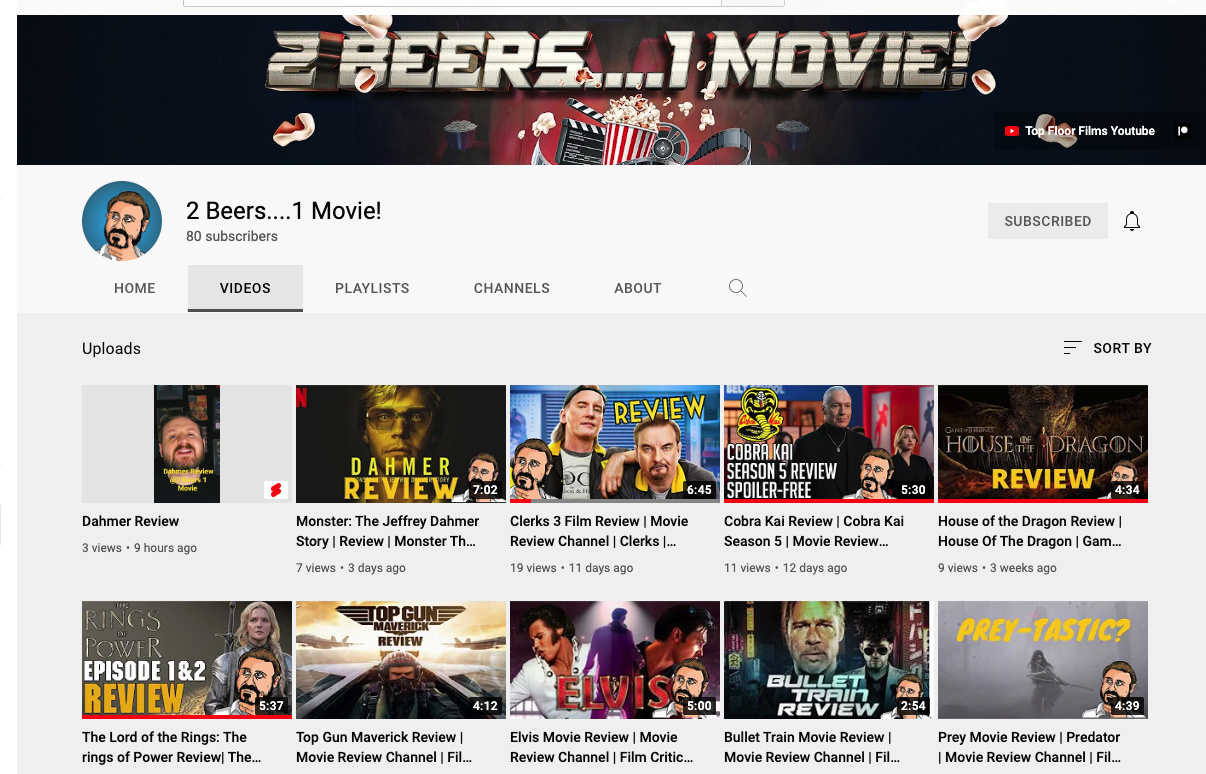The width and height of the screenshot is (1206, 774).
Task: Click the 5:30 duration badge
Action: point(913,490)
